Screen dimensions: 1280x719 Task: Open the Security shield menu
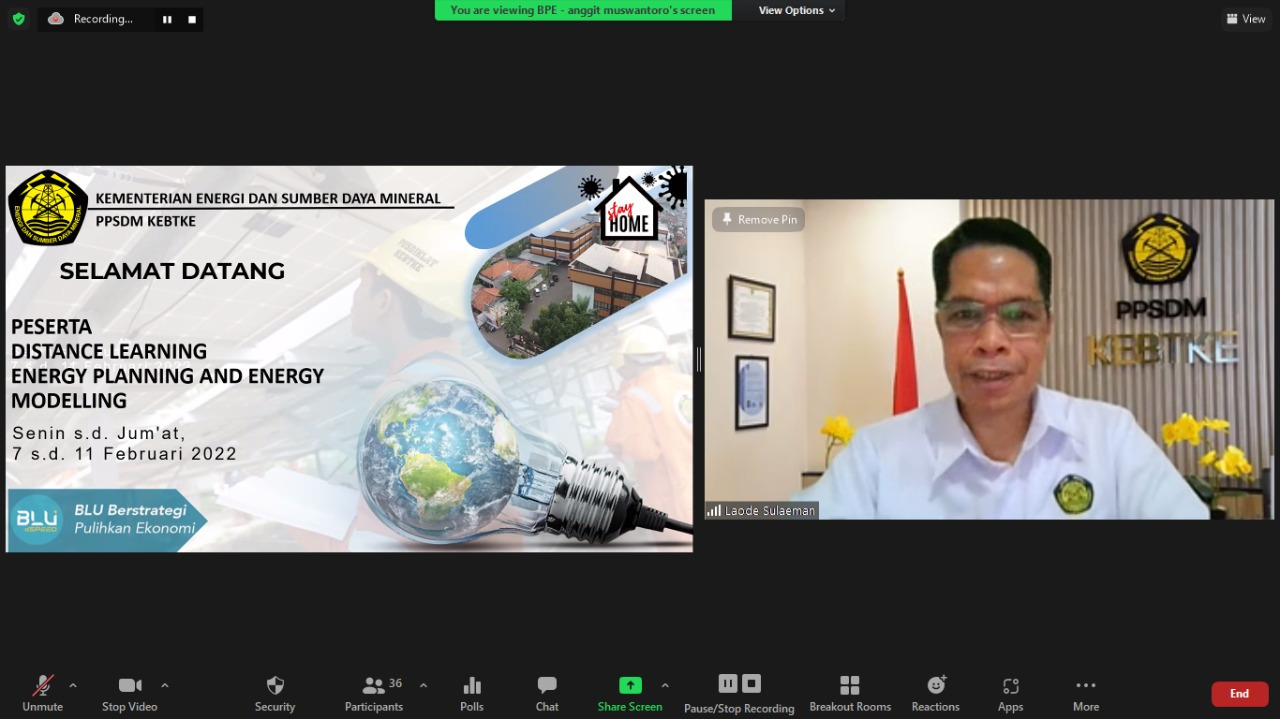tap(275, 693)
